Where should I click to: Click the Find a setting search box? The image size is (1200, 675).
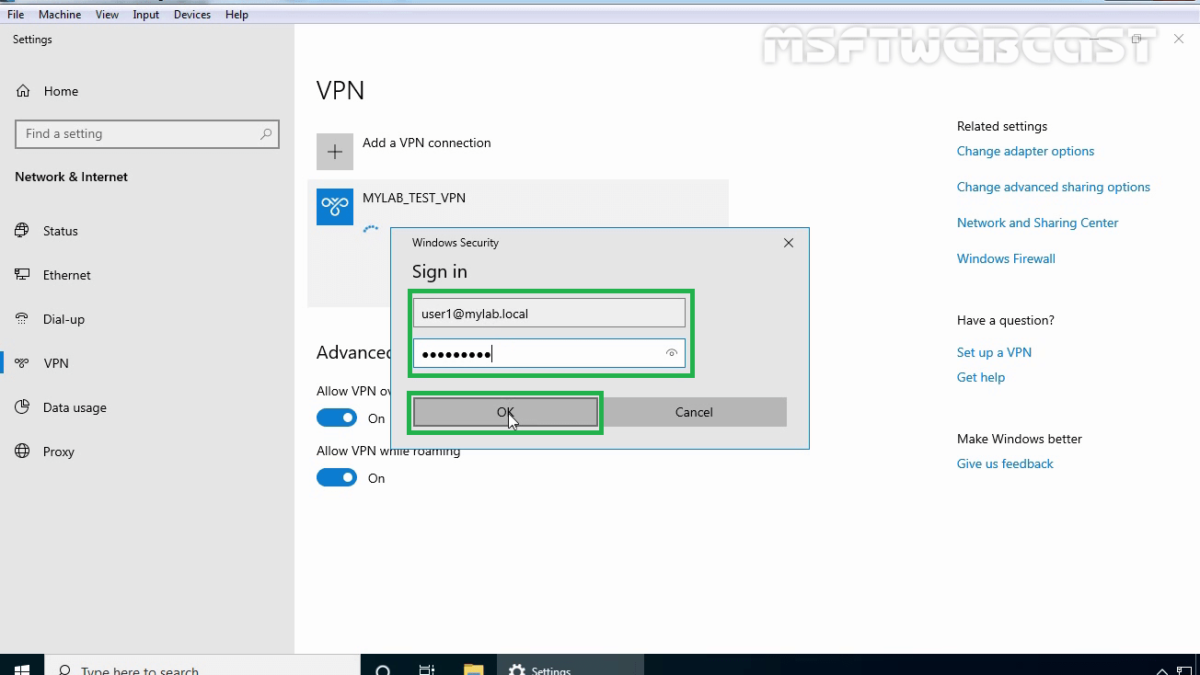click(x=147, y=134)
